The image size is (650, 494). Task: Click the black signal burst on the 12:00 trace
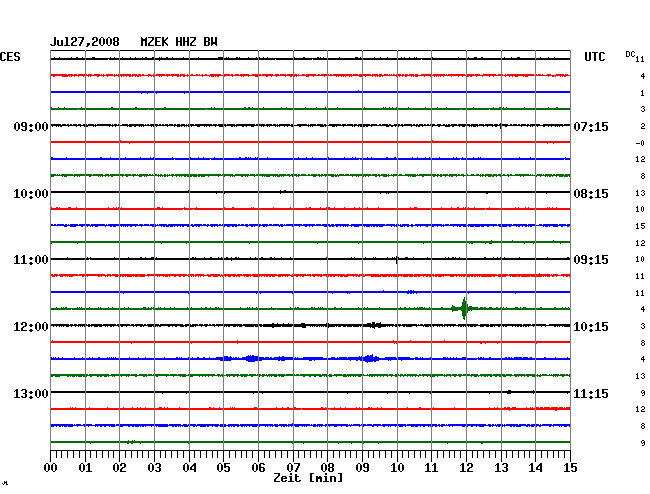[373, 325]
